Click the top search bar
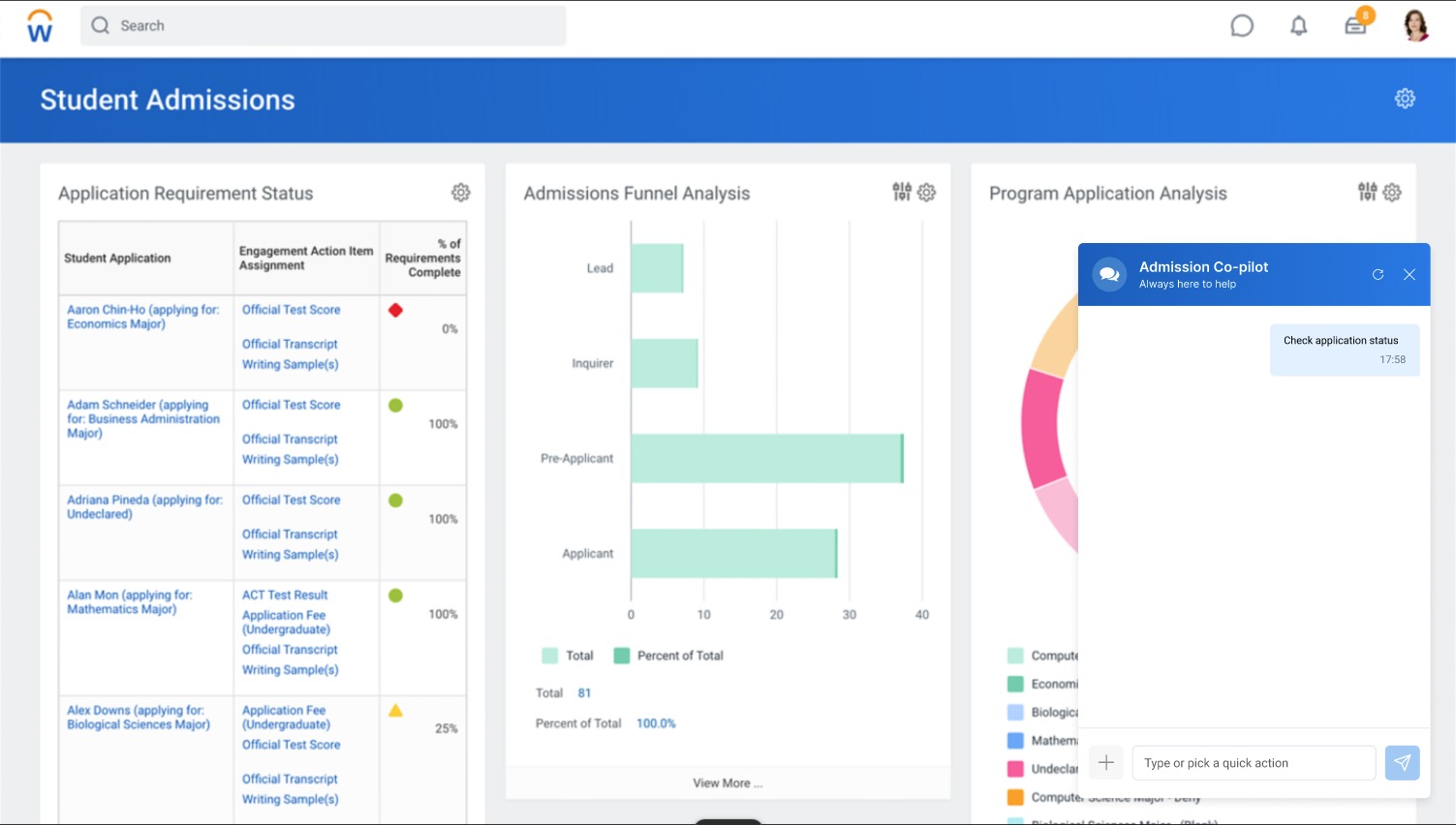Image resolution: width=1456 pixels, height=825 pixels. pyautogui.click(x=324, y=26)
